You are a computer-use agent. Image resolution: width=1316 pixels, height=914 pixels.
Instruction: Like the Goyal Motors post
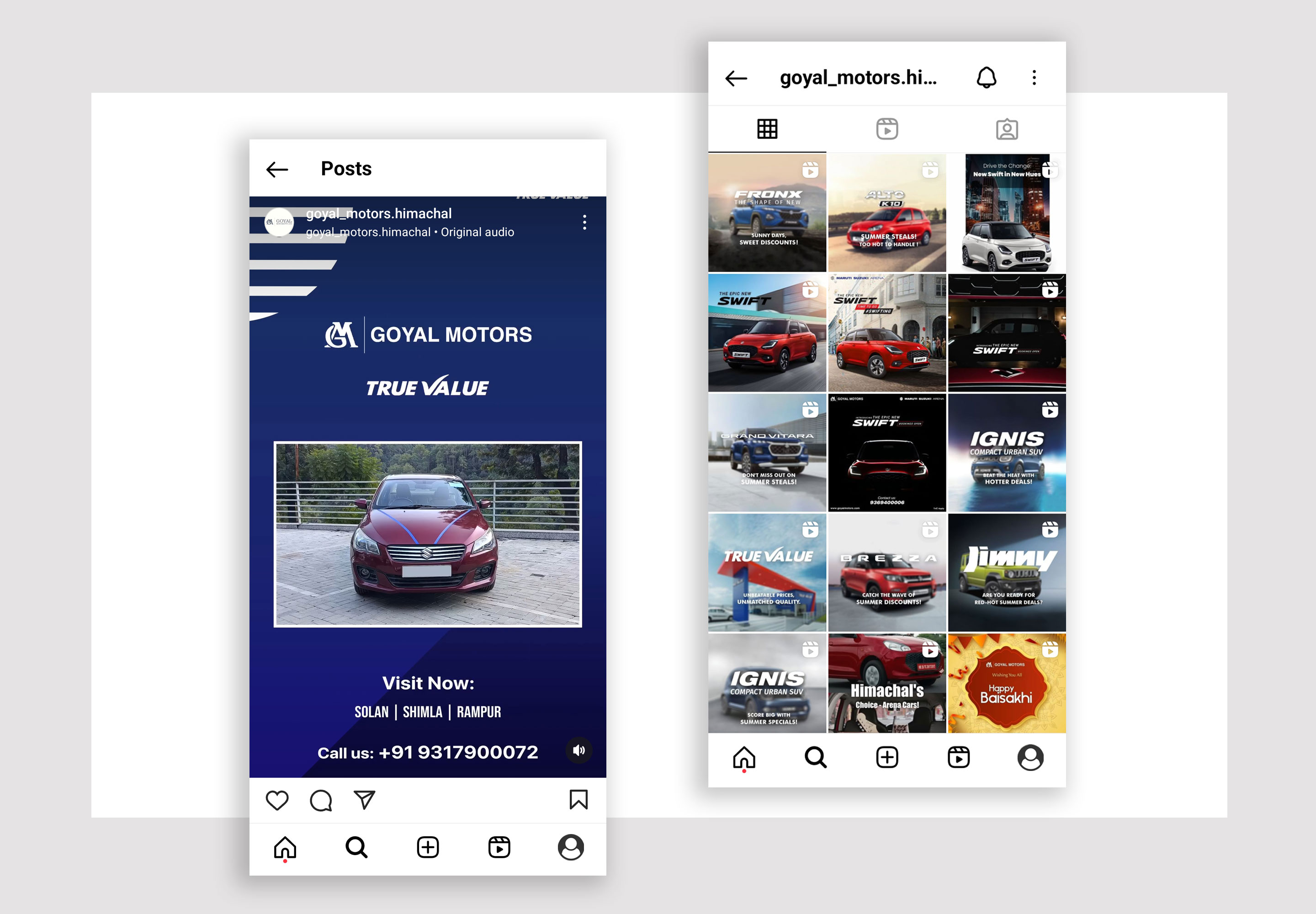277,800
